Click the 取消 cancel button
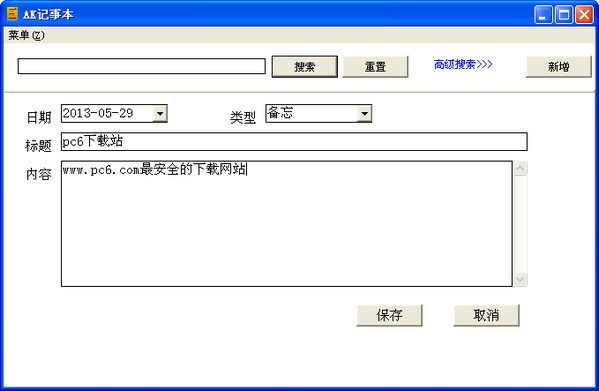Image resolution: width=599 pixels, height=391 pixels. [x=486, y=315]
